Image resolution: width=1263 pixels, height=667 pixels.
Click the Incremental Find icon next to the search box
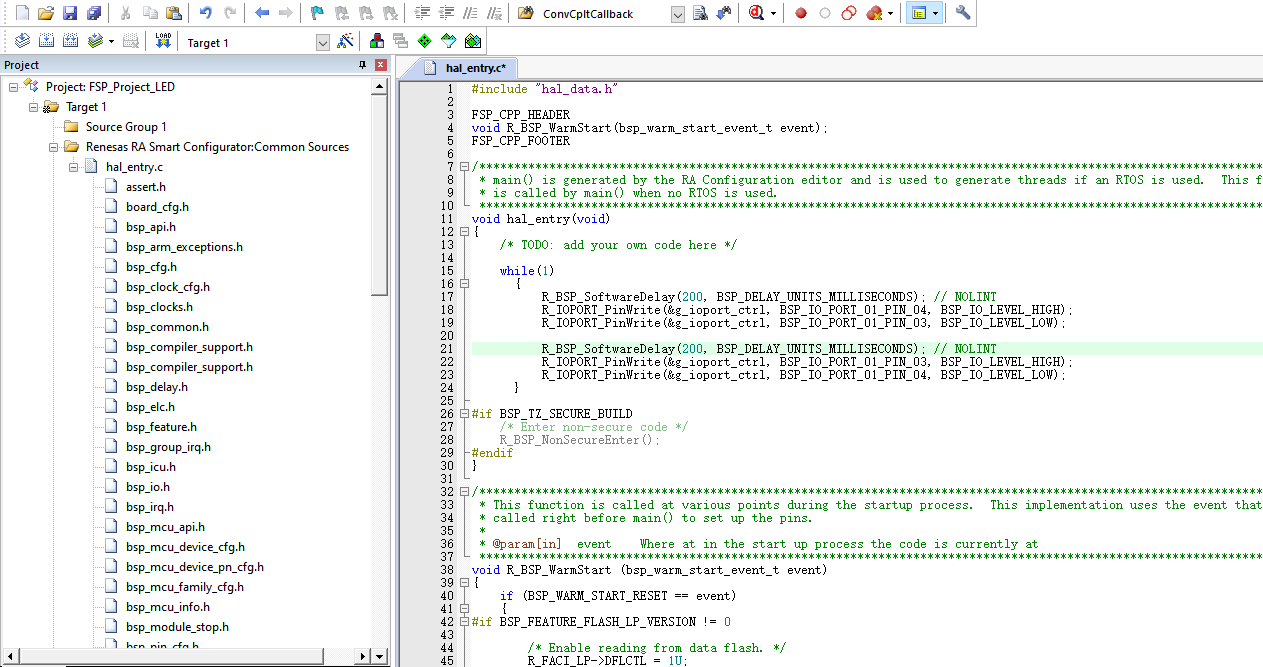pos(724,14)
